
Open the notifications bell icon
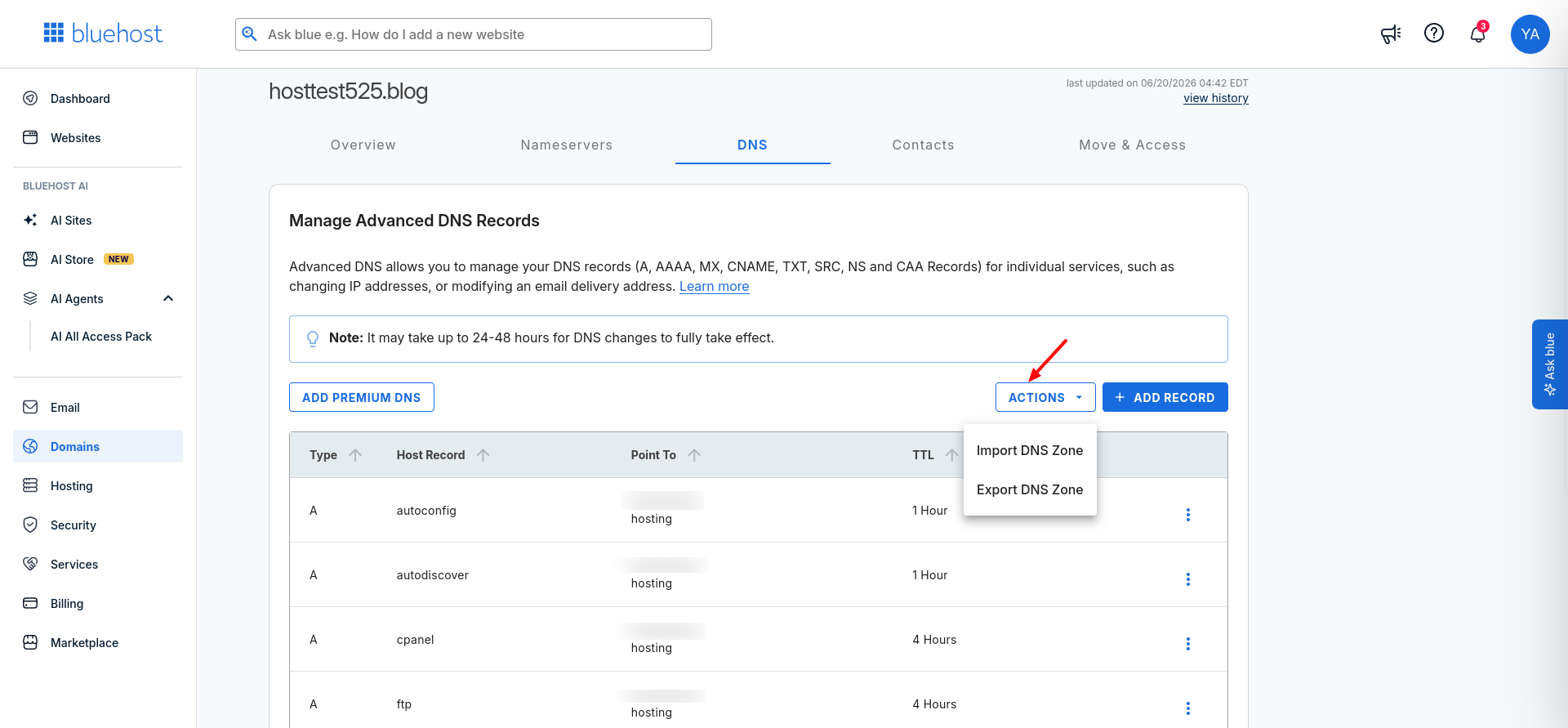1477,33
